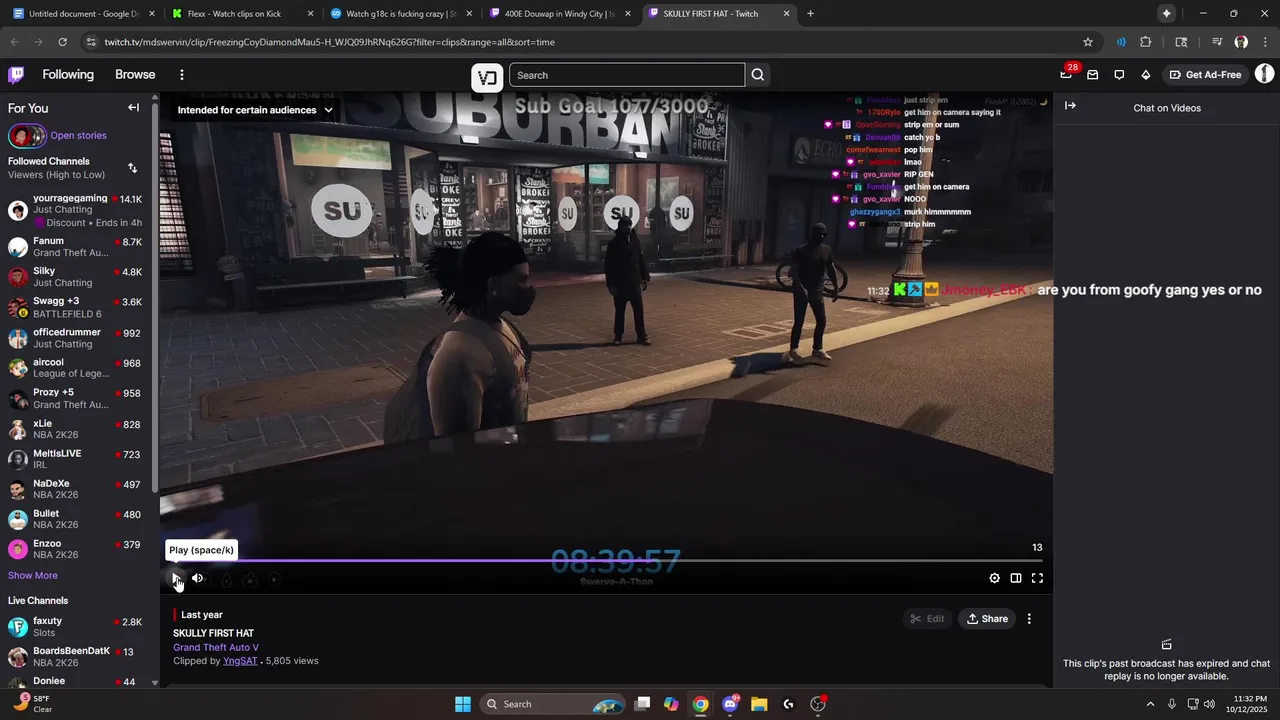The width and height of the screenshot is (1280, 720).
Task: Switch to Flexx Kick clips tab
Action: click(x=242, y=14)
